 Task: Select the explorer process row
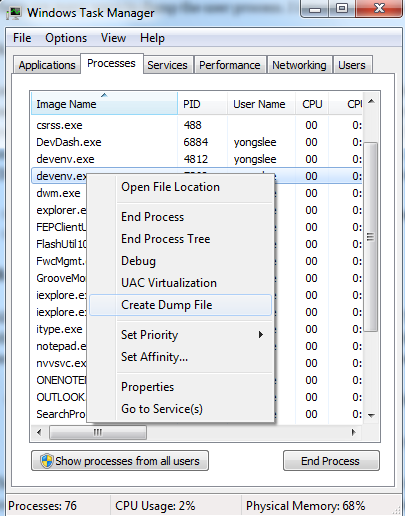coord(59,210)
